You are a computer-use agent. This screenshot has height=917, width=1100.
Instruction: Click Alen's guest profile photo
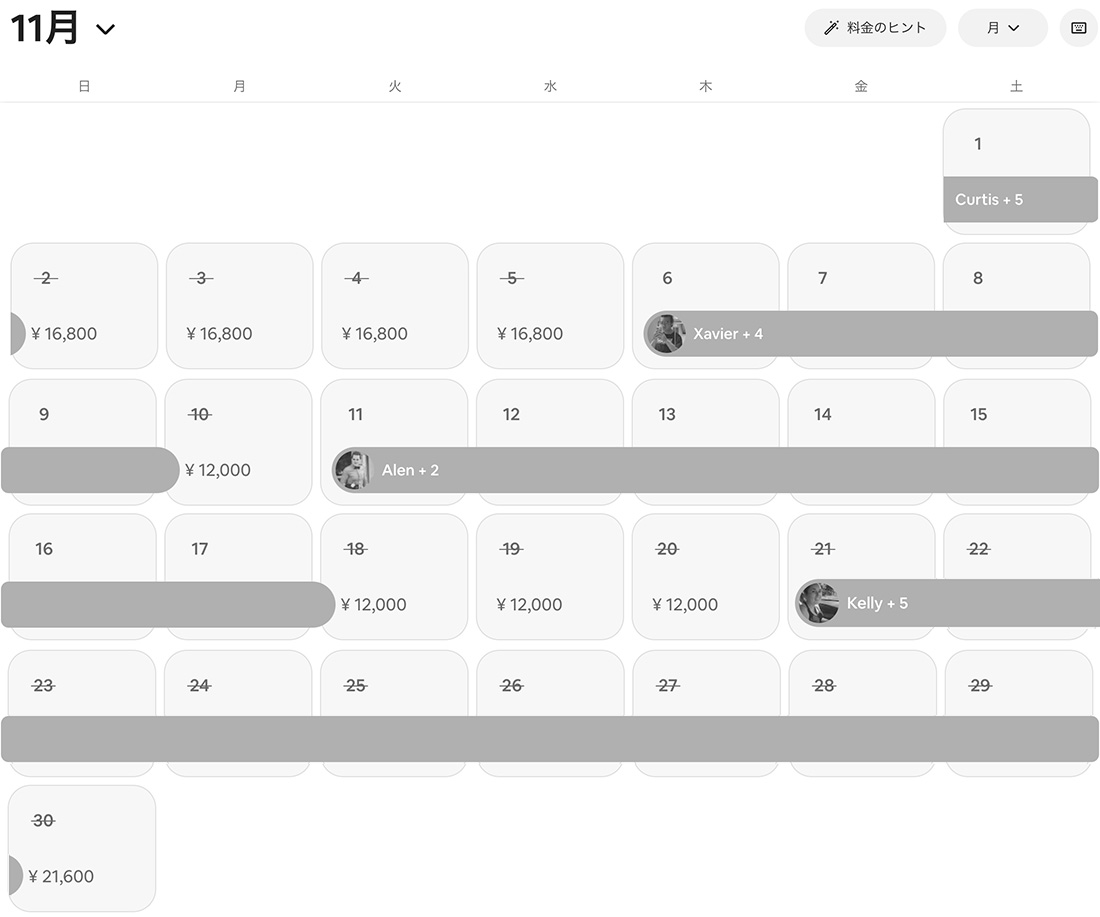click(353, 470)
